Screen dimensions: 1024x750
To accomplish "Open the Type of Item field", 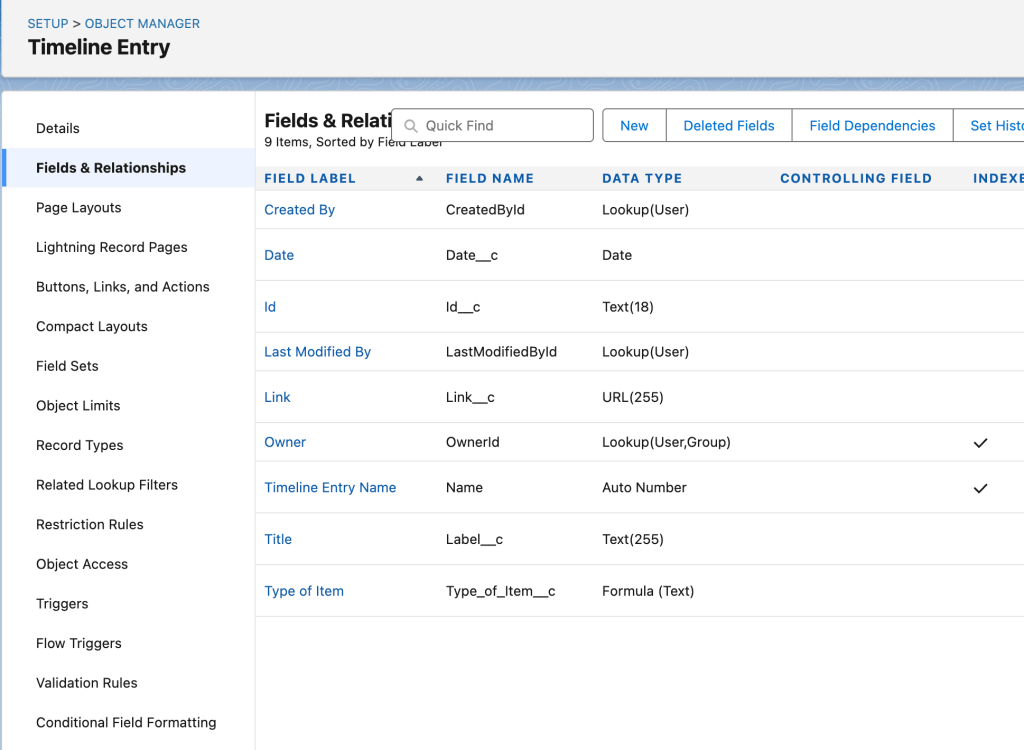I will [303, 591].
